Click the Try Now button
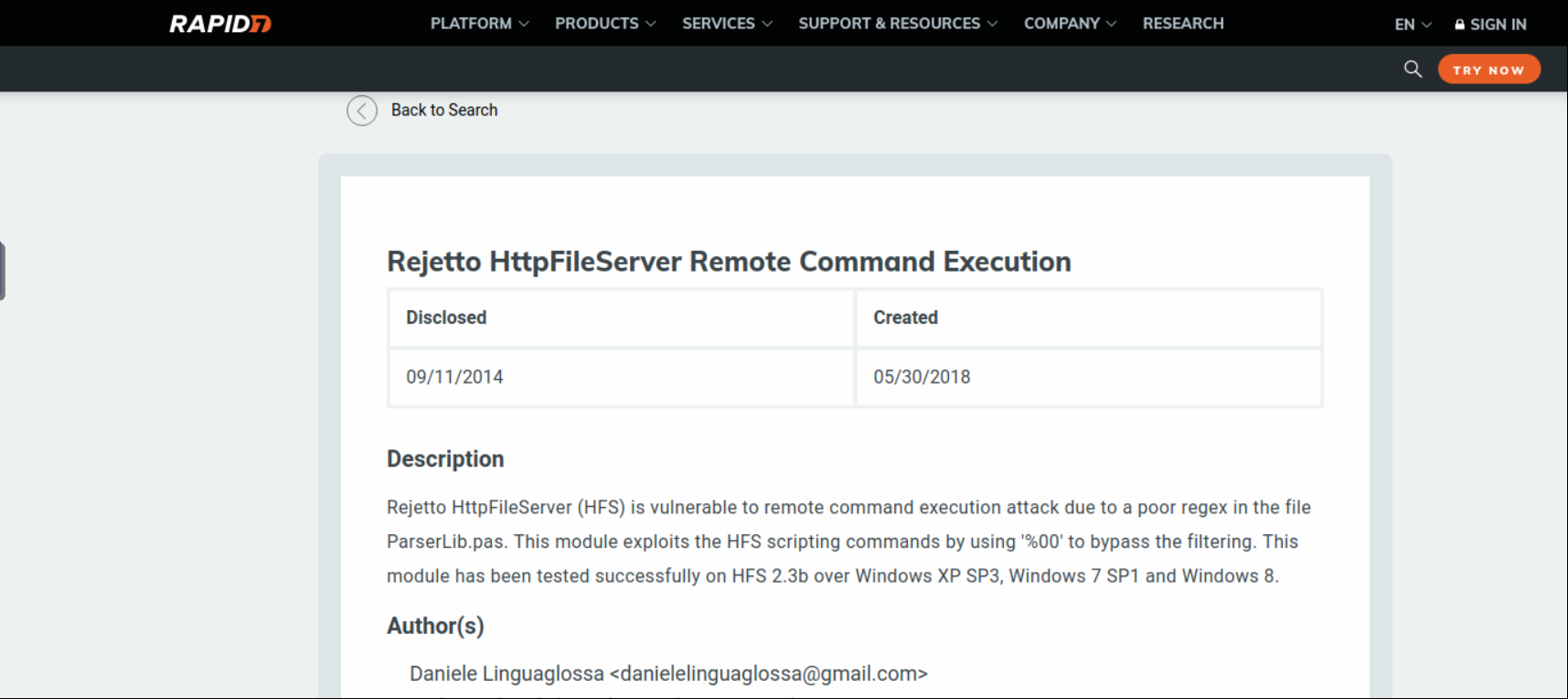The height and width of the screenshot is (699, 1568). [x=1488, y=70]
